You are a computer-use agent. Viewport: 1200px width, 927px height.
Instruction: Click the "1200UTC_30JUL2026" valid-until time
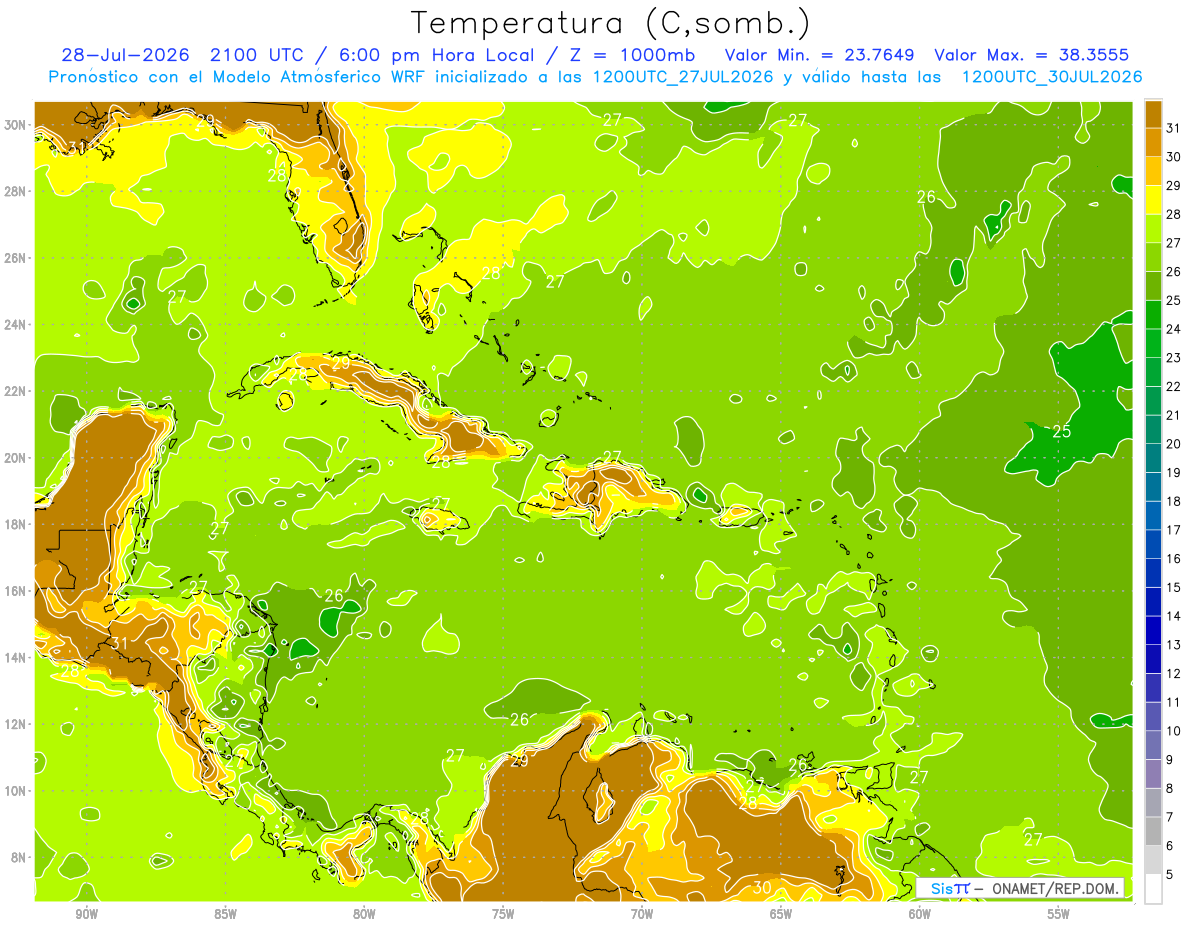click(1052, 77)
